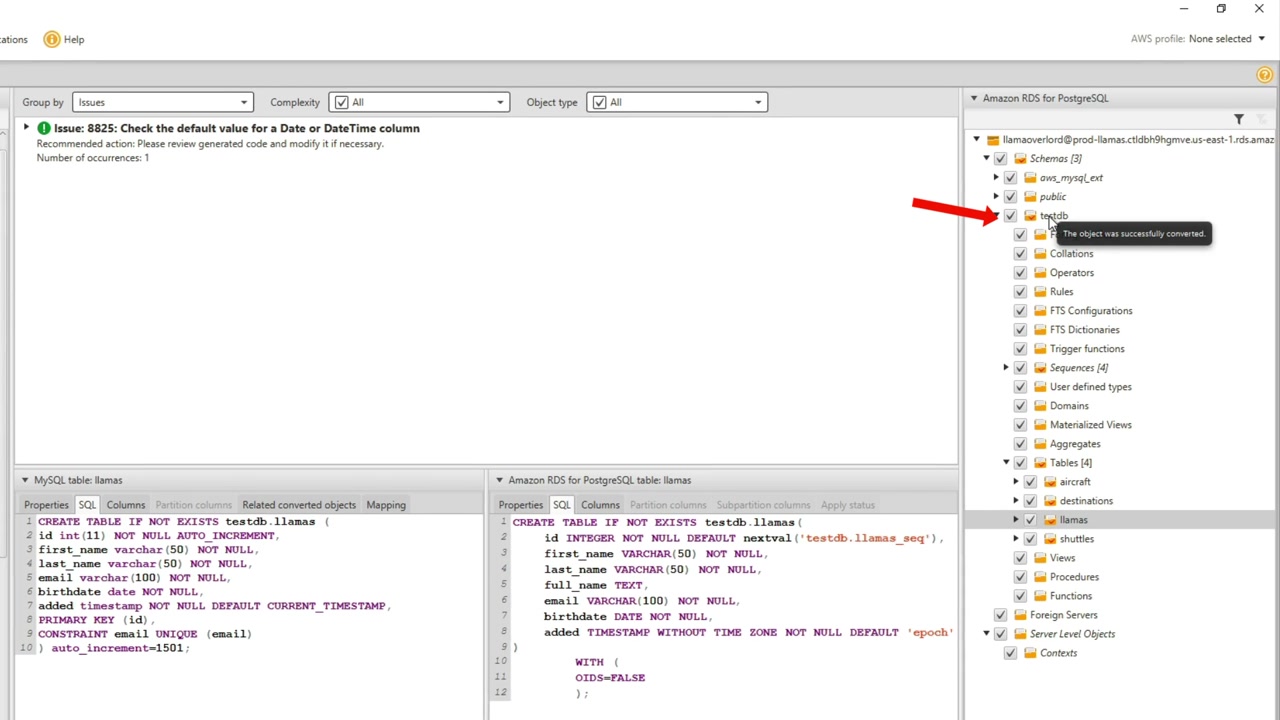This screenshot has width=1280, height=720.
Task: Expand the Sequences [4] tree node
Action: pyautogui.click(x=1006, y=368)
